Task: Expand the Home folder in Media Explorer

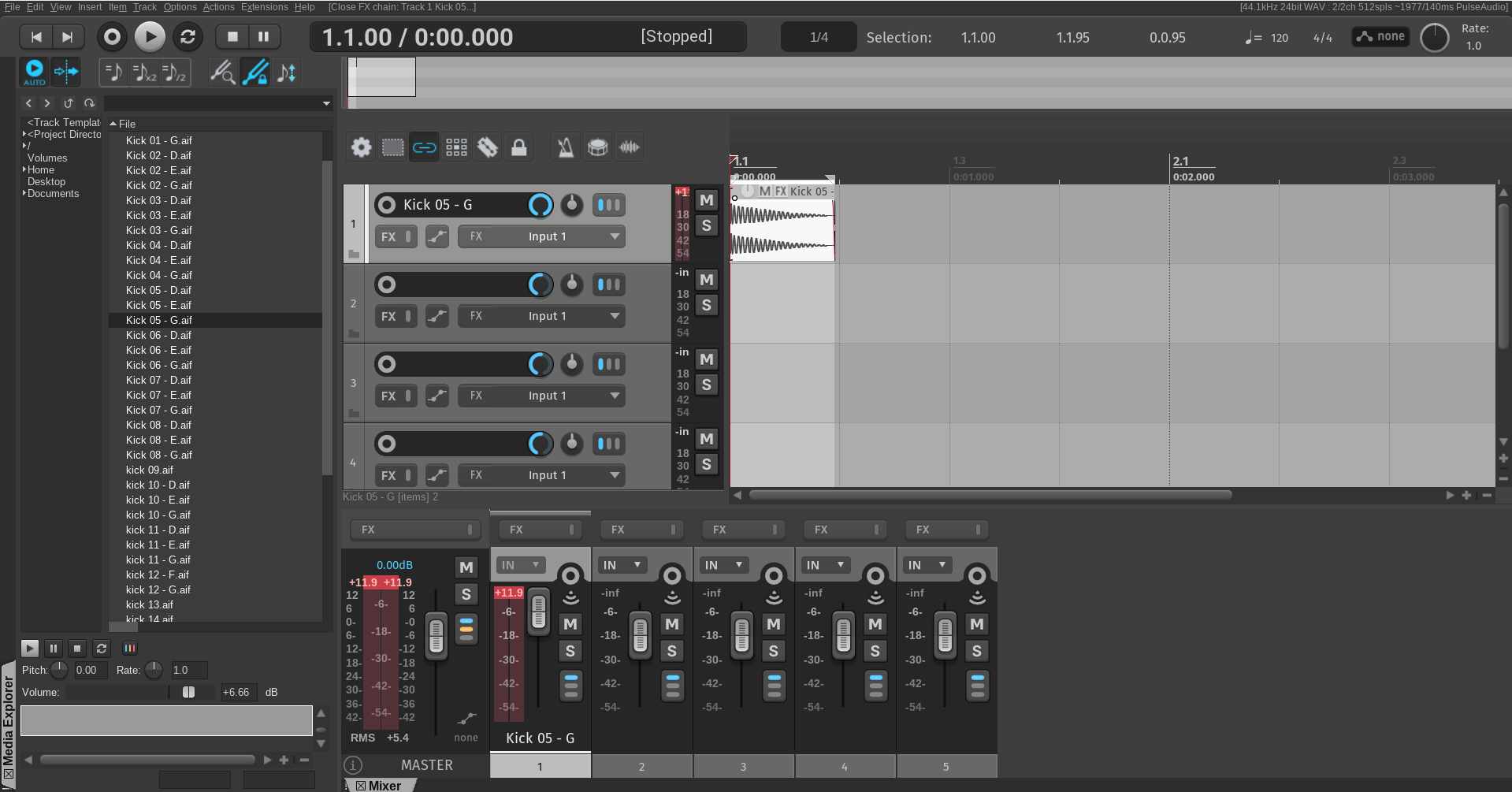Action: (24, 169)
